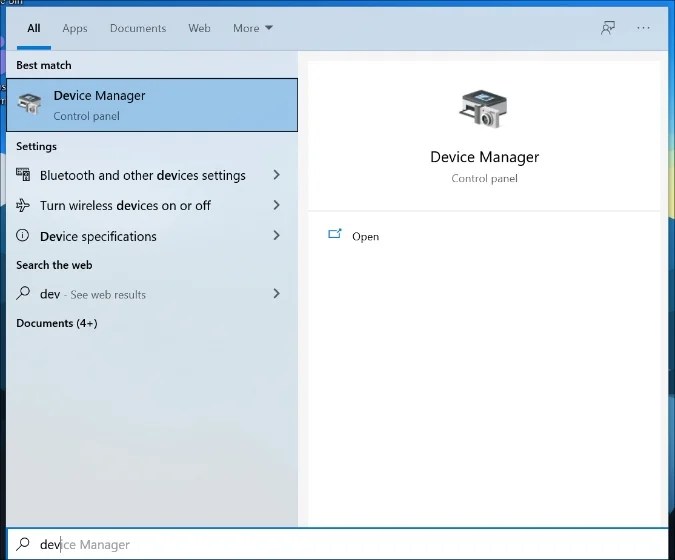Click the Documents (4+) heading
Screen dimensions: 675x560
57,323
